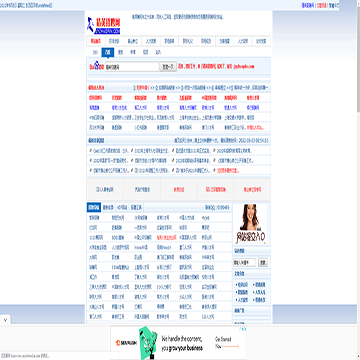The image size is (360, 360).
Task: Click the green illustration in the banner ad
Action: tap(148, 343)
